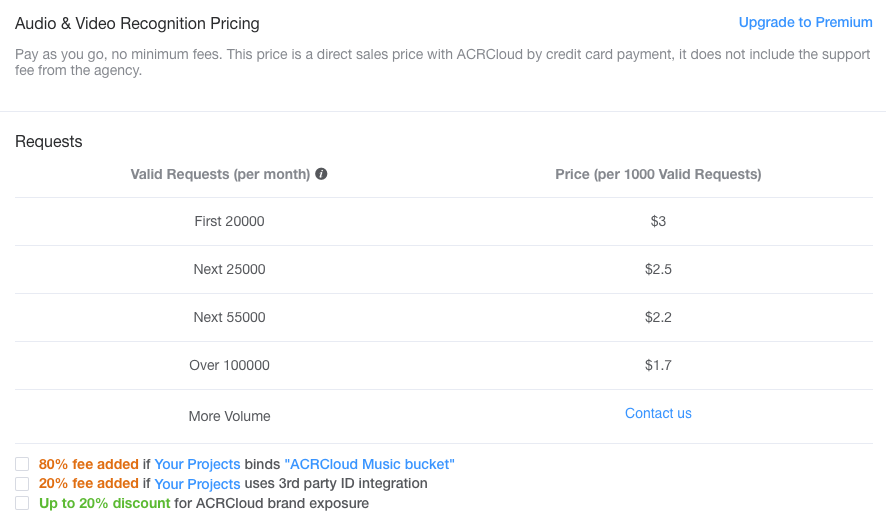Screen dimensions: 886x530
Task: Open Your Projects link in 20% fee line
Action: [197, 484]
